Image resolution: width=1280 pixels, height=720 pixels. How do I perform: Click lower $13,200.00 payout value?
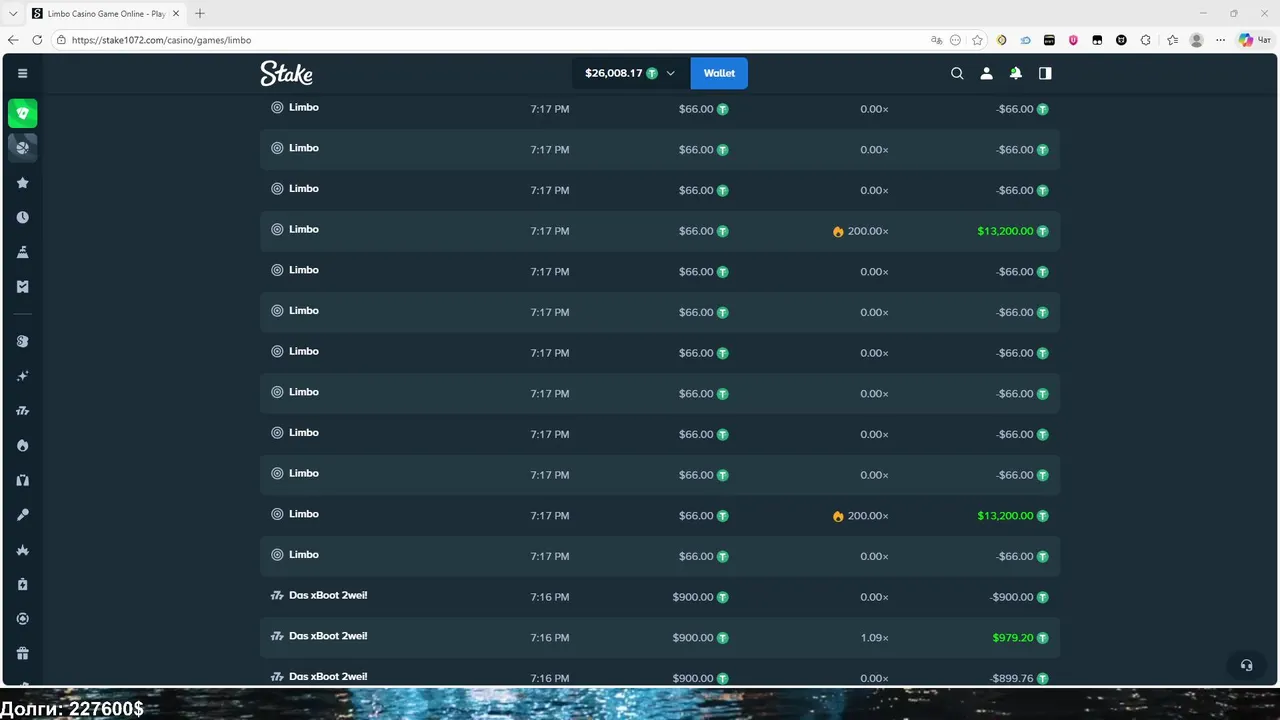click(1005, 516)
